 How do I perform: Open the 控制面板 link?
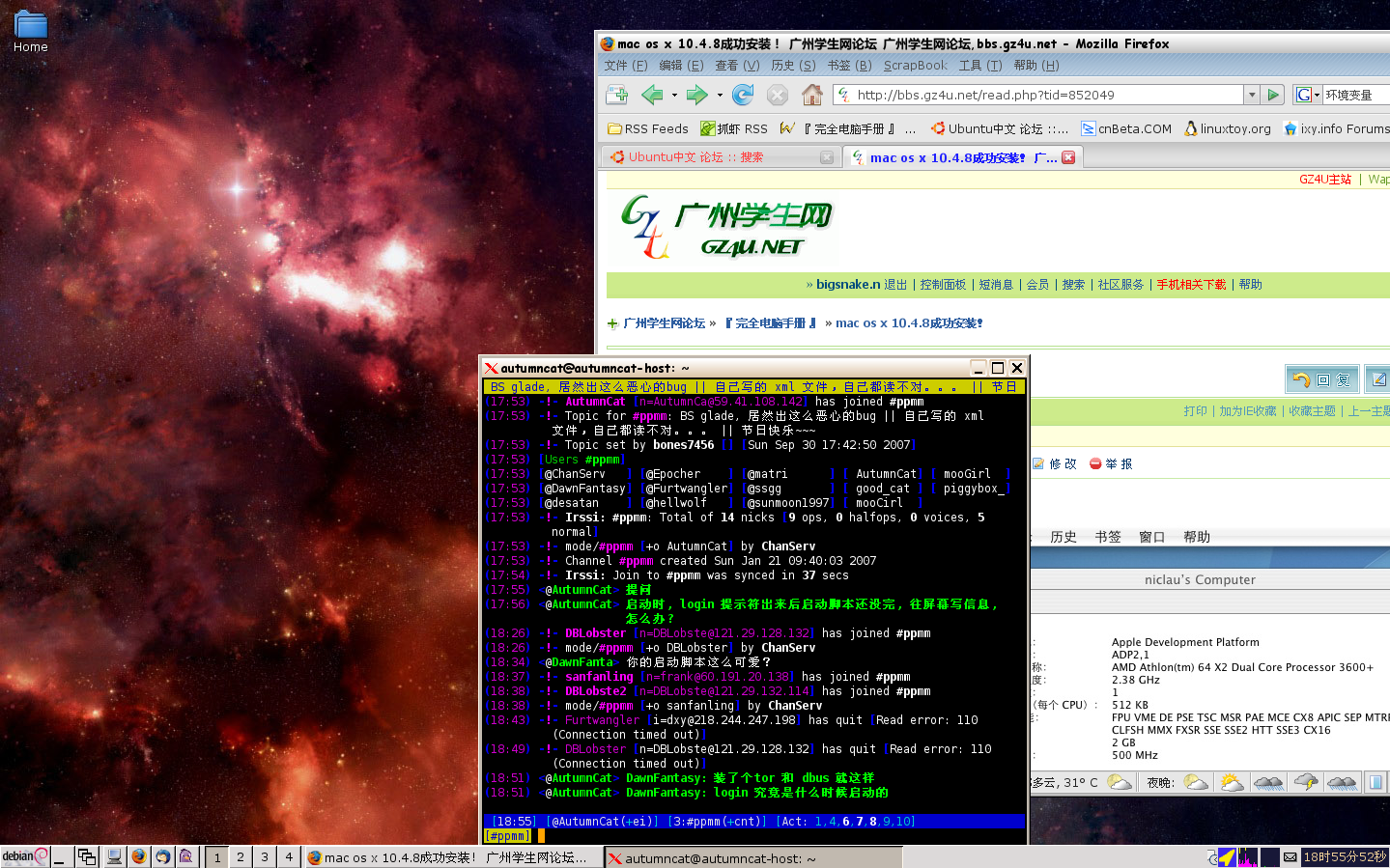click(943, 285)
